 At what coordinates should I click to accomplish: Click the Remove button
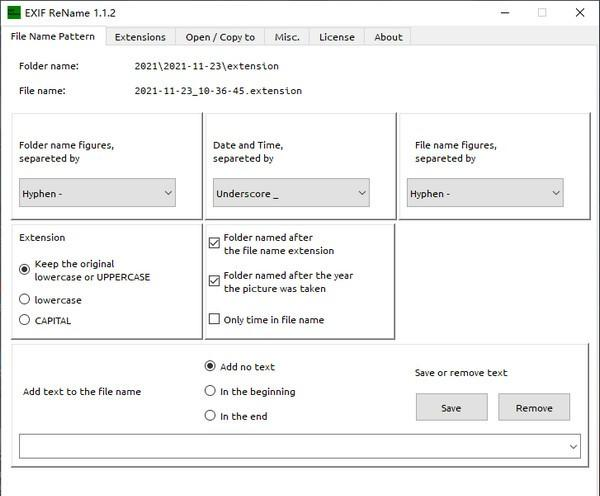pyautogui.click(x=533, y=407)
